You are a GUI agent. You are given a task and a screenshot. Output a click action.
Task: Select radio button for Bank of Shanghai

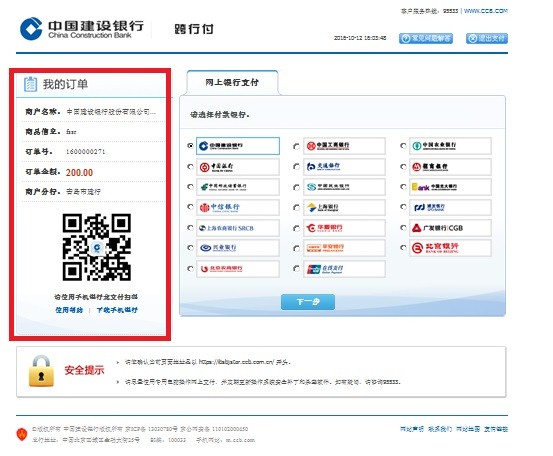click(297, 207)
